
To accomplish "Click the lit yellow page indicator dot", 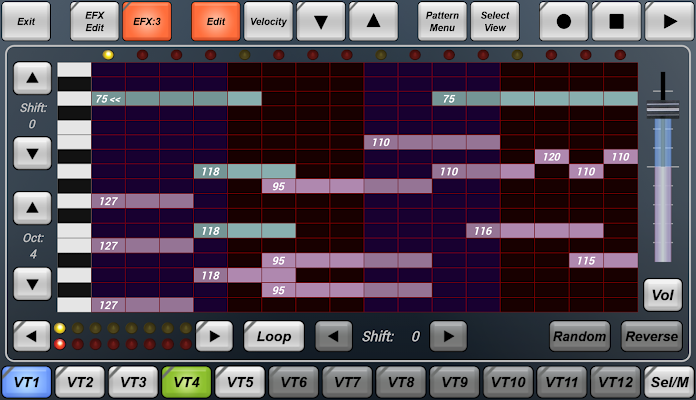I will pos(59,328).
